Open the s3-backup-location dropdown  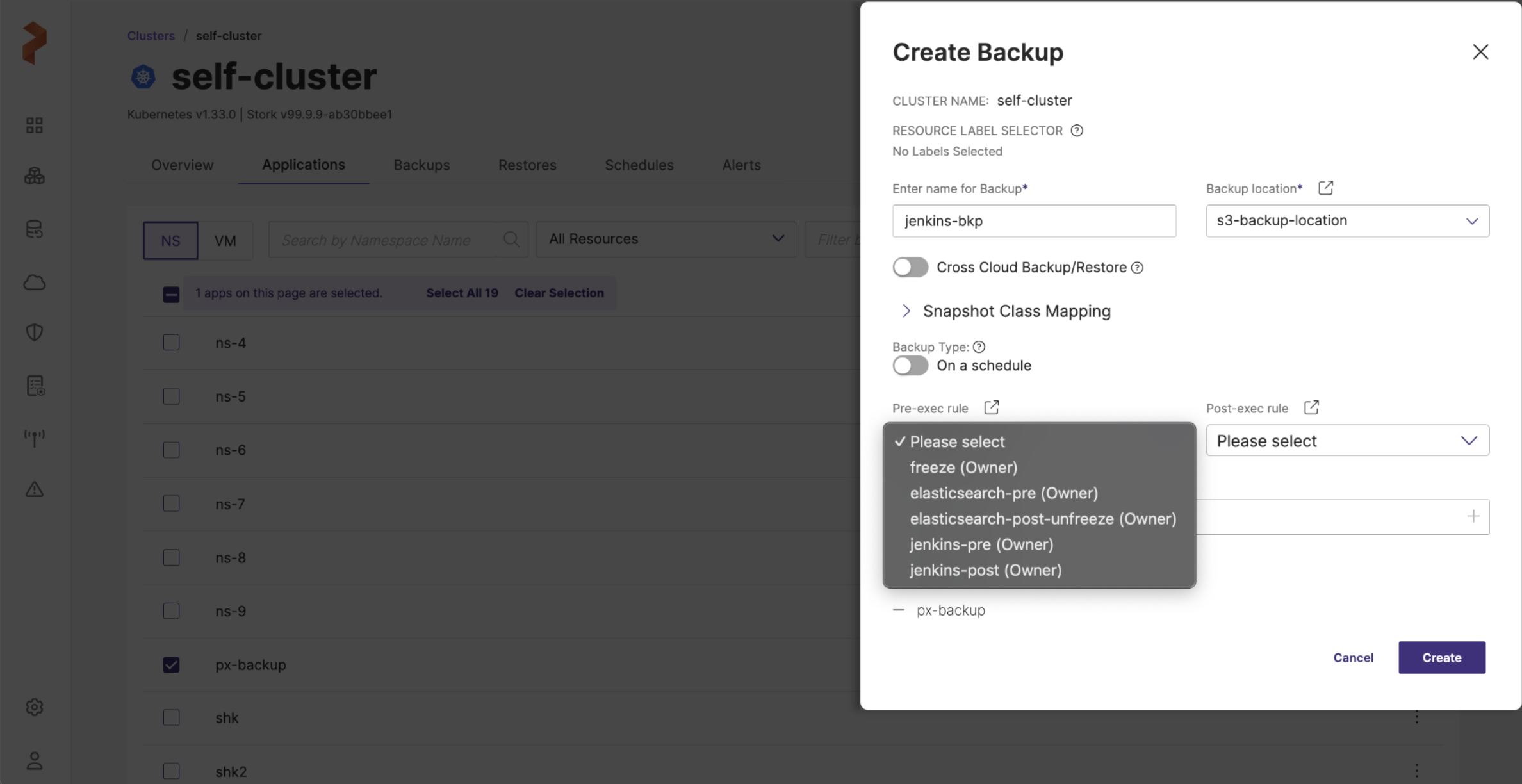point(1347,221)
